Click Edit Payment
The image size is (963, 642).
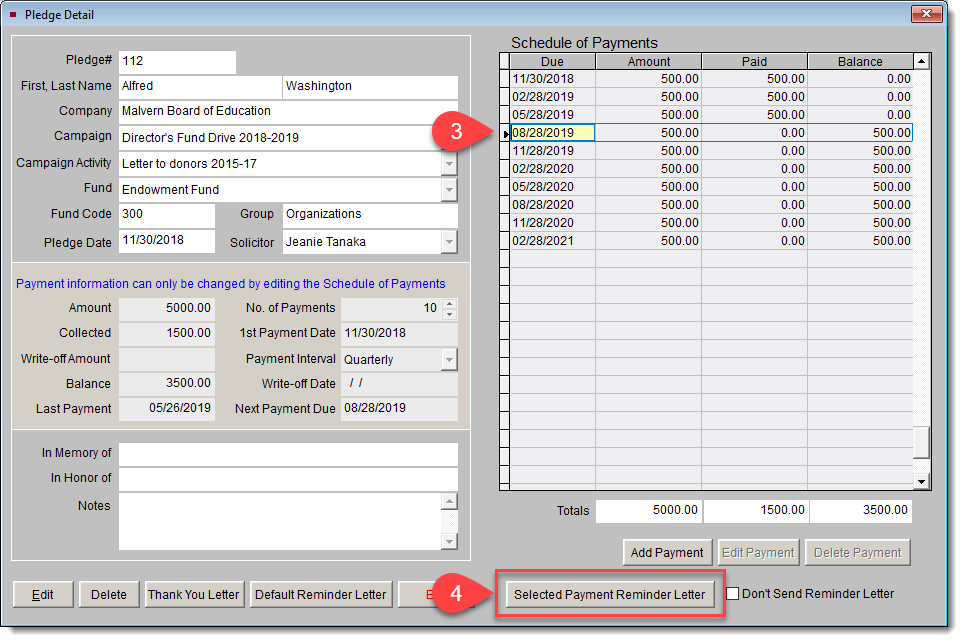tap(758, 552)
